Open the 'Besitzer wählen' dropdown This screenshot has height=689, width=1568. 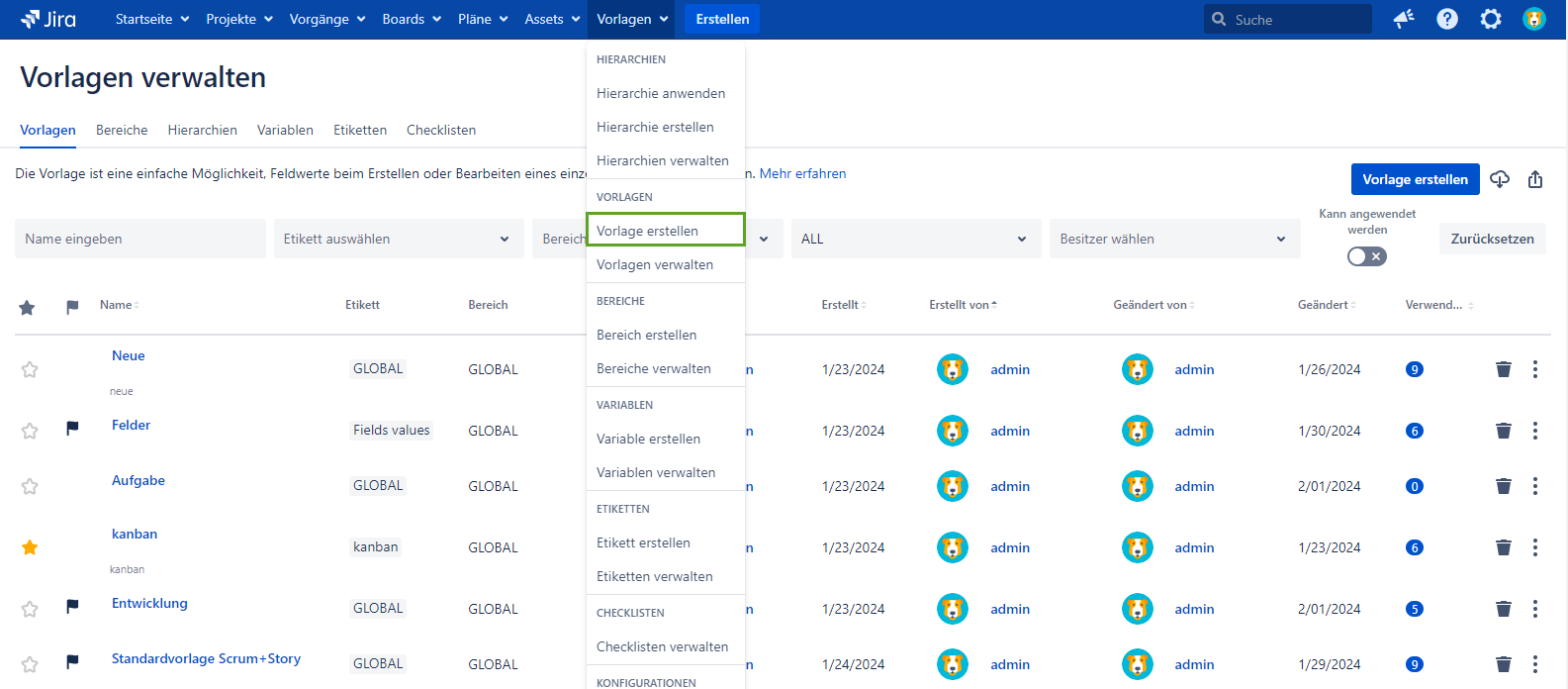(1173, 239)
